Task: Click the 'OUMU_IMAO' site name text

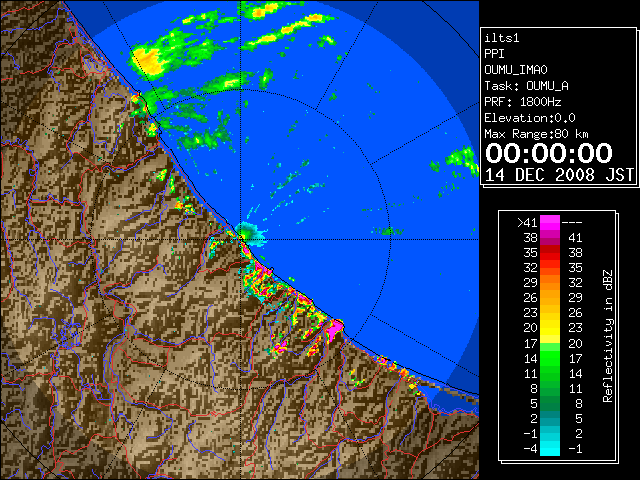Action: (516, 70)
